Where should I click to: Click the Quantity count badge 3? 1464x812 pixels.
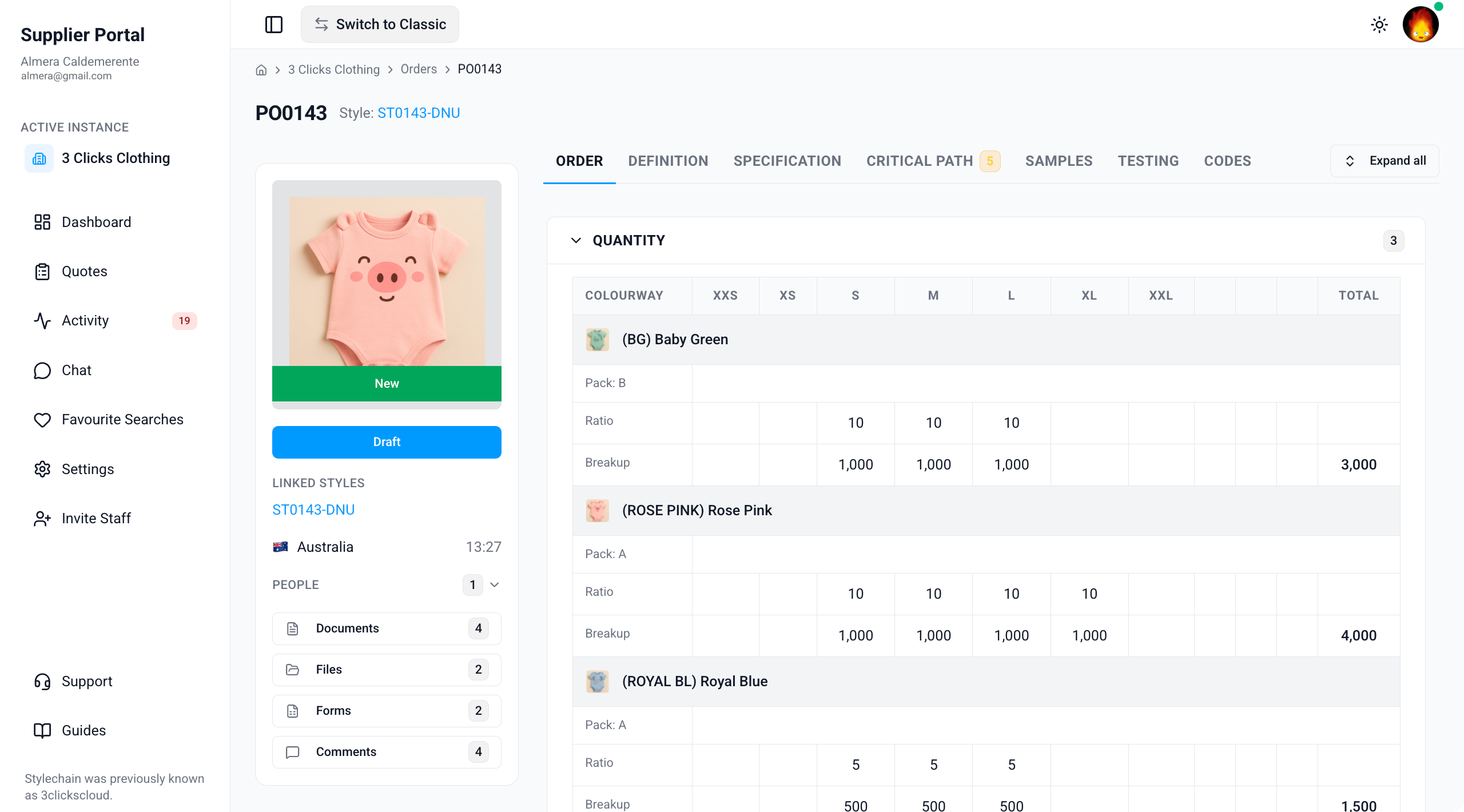1393,241
